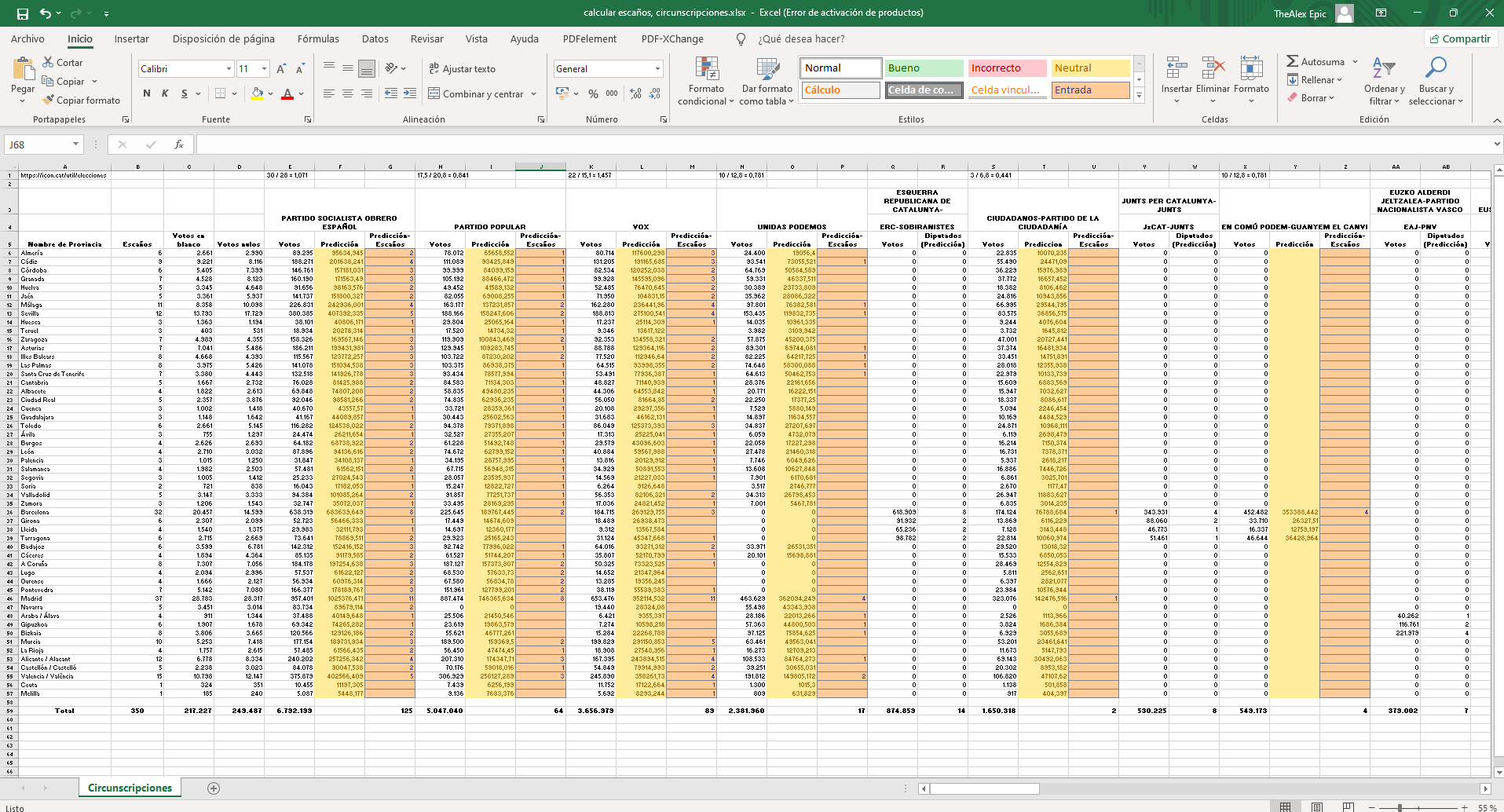Viewport: 1504px width, 812px height.
Task: Select the Circunscripciones sheet tab
Action: coord(130,788)
